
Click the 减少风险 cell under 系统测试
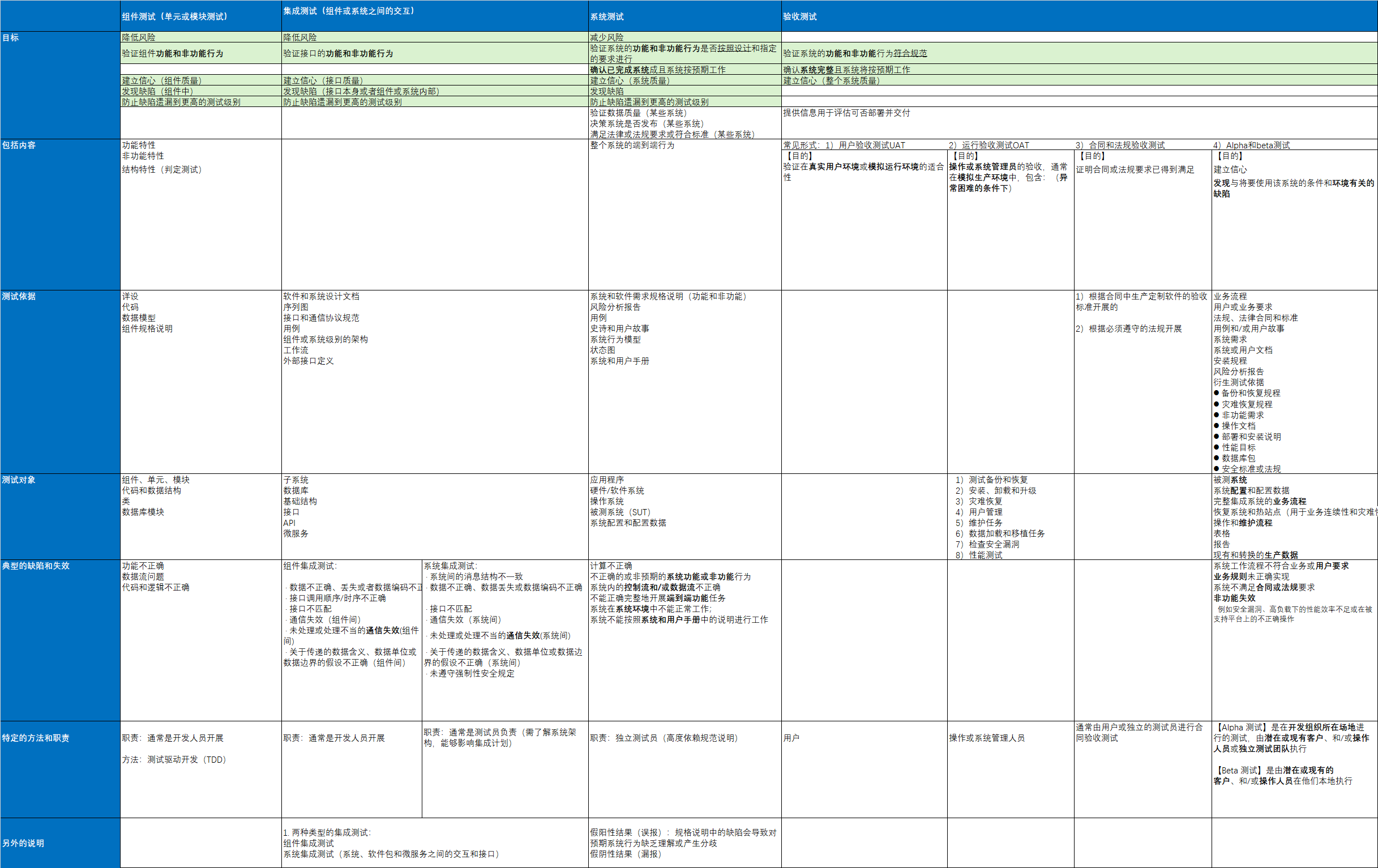coord(607,38)
